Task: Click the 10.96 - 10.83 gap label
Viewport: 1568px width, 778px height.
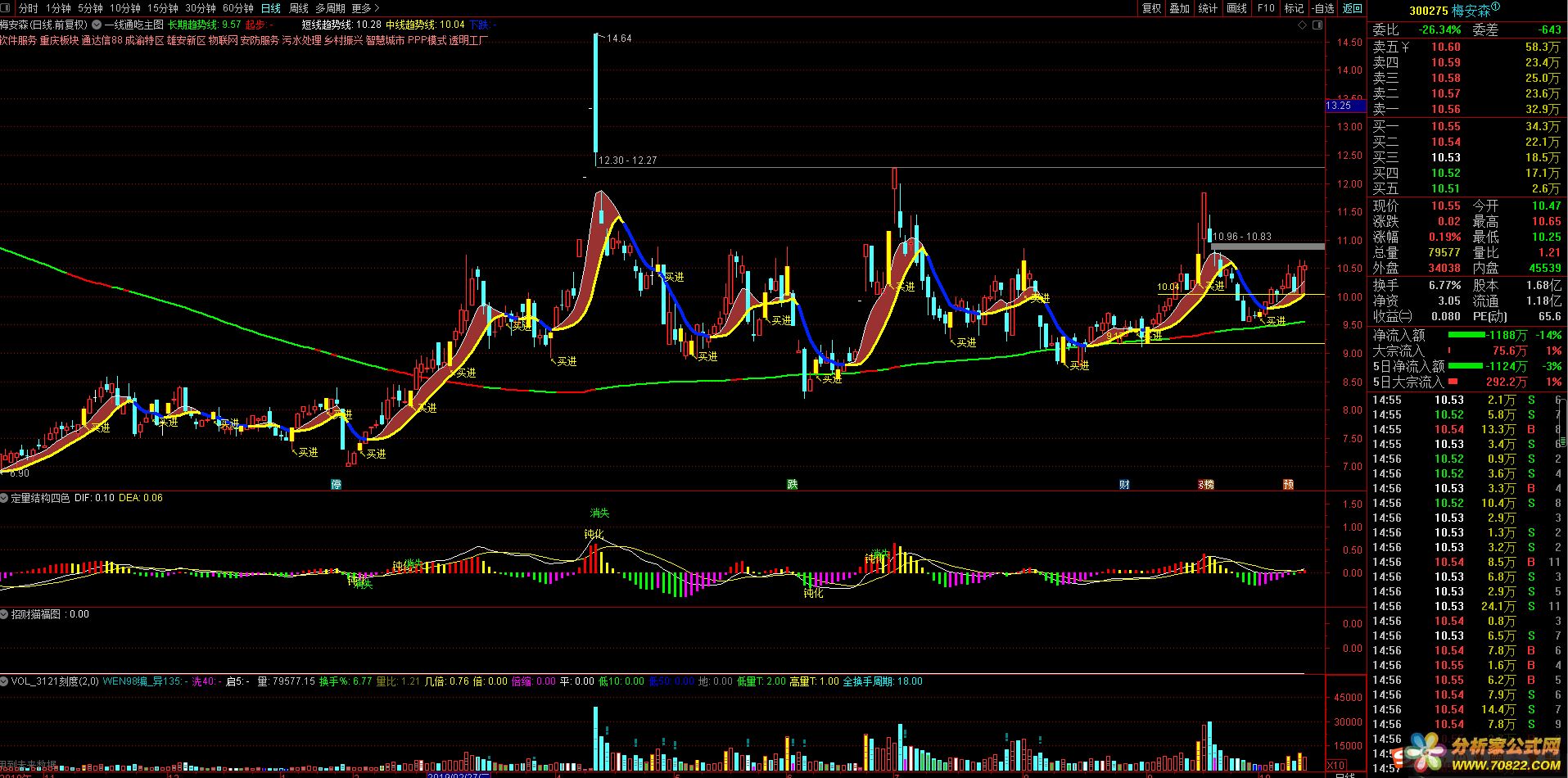Action: pos(1242,237)
